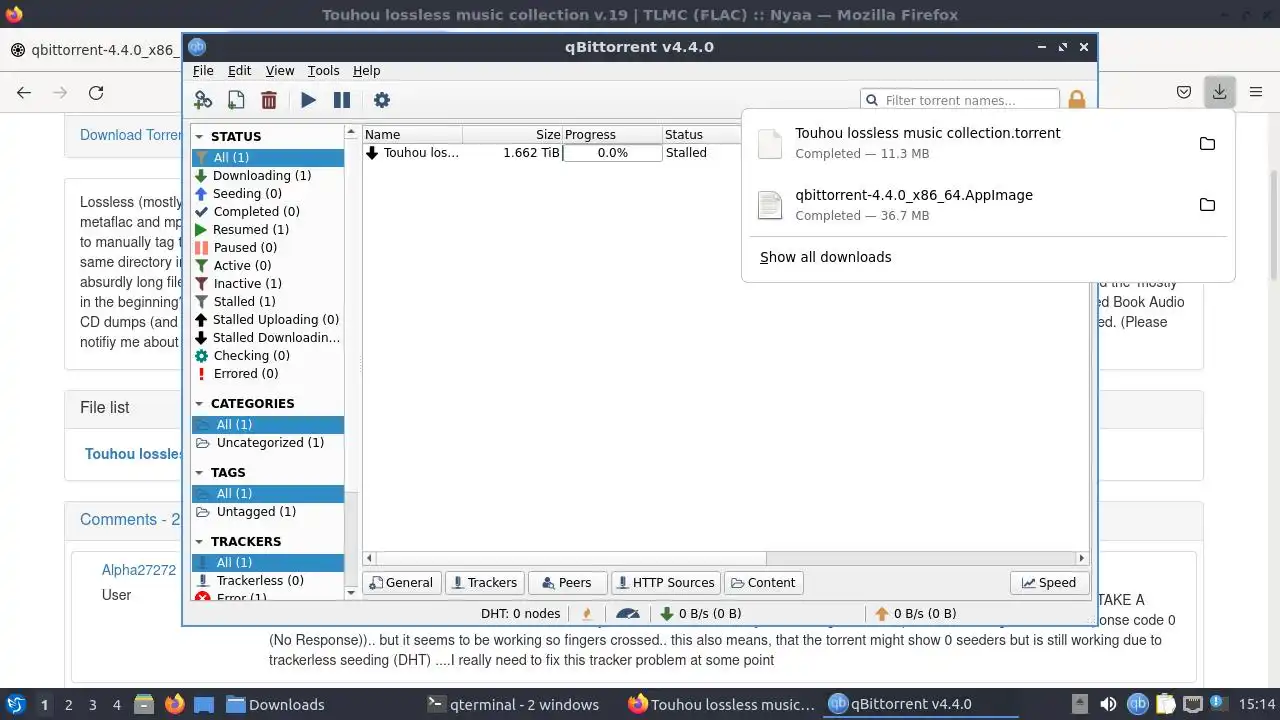Screen dimensions: 1280x720
Task: Click DHT: 0 nodes status text
Action: [520, 613]
